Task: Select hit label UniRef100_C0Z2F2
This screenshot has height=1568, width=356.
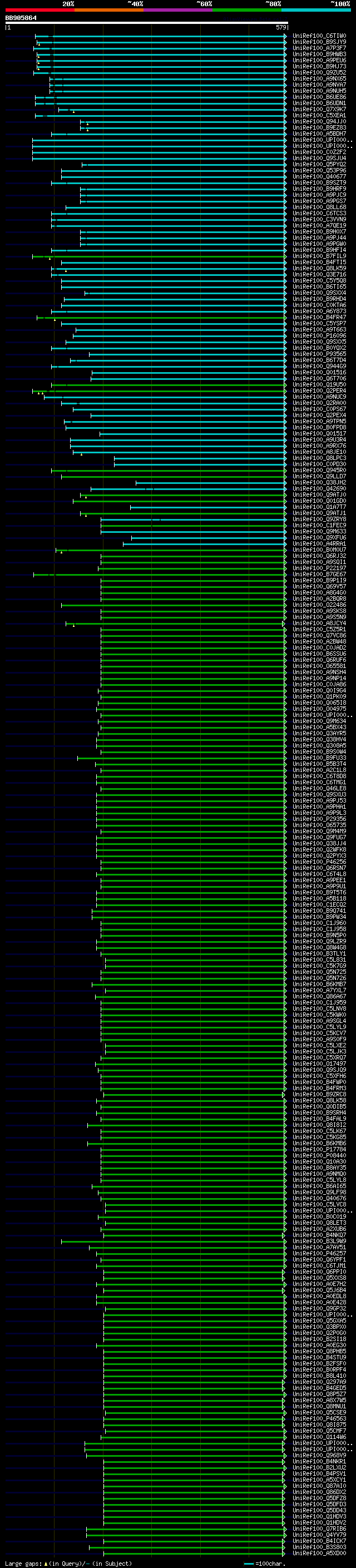Action: coord(319,152)
